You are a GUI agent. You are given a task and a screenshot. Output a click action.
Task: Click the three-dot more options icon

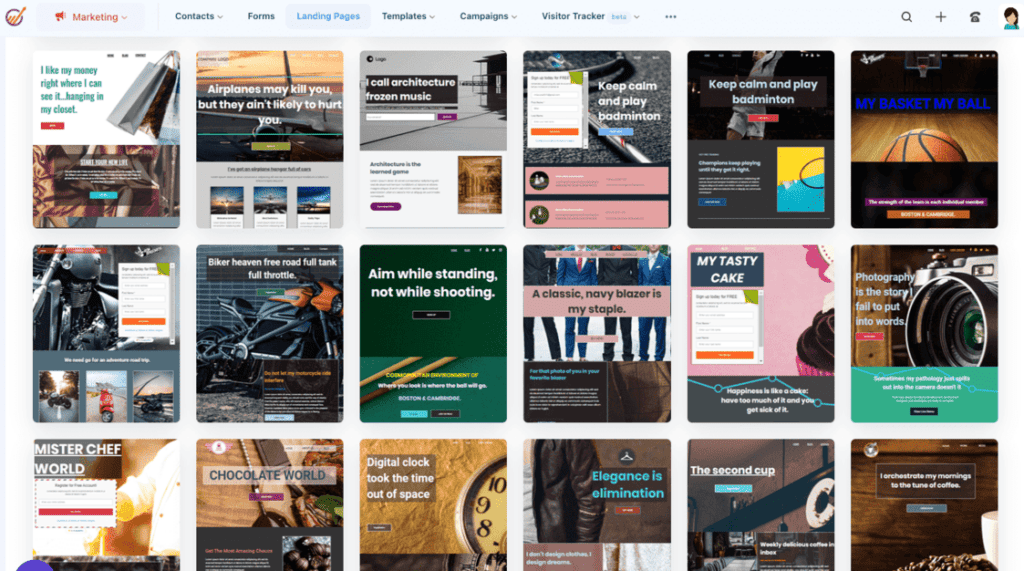pos(670,17)
